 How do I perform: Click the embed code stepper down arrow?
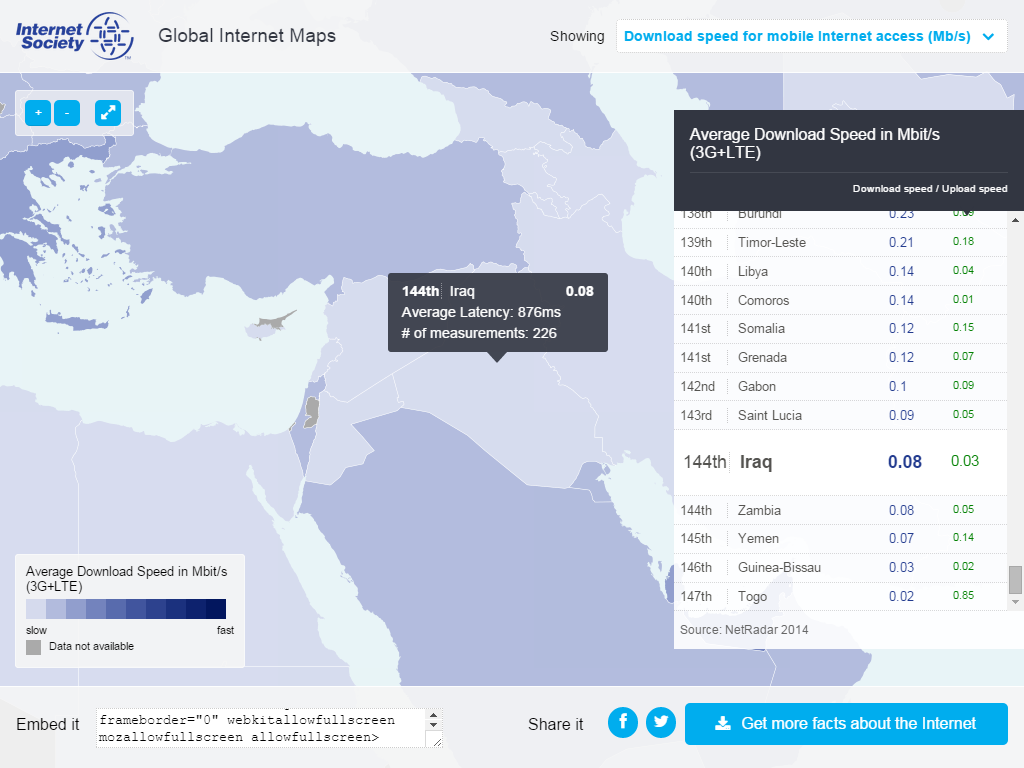(433, 725)
